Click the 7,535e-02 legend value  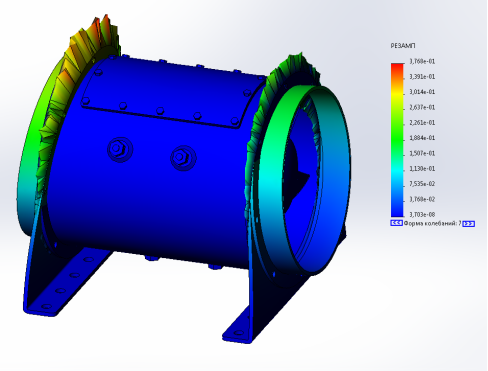422,184
